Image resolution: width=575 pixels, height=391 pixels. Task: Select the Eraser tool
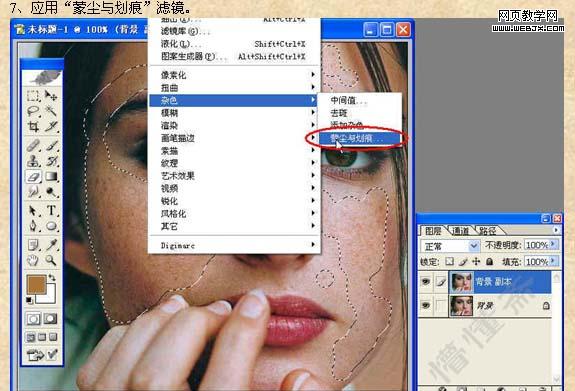coord(33,176)
